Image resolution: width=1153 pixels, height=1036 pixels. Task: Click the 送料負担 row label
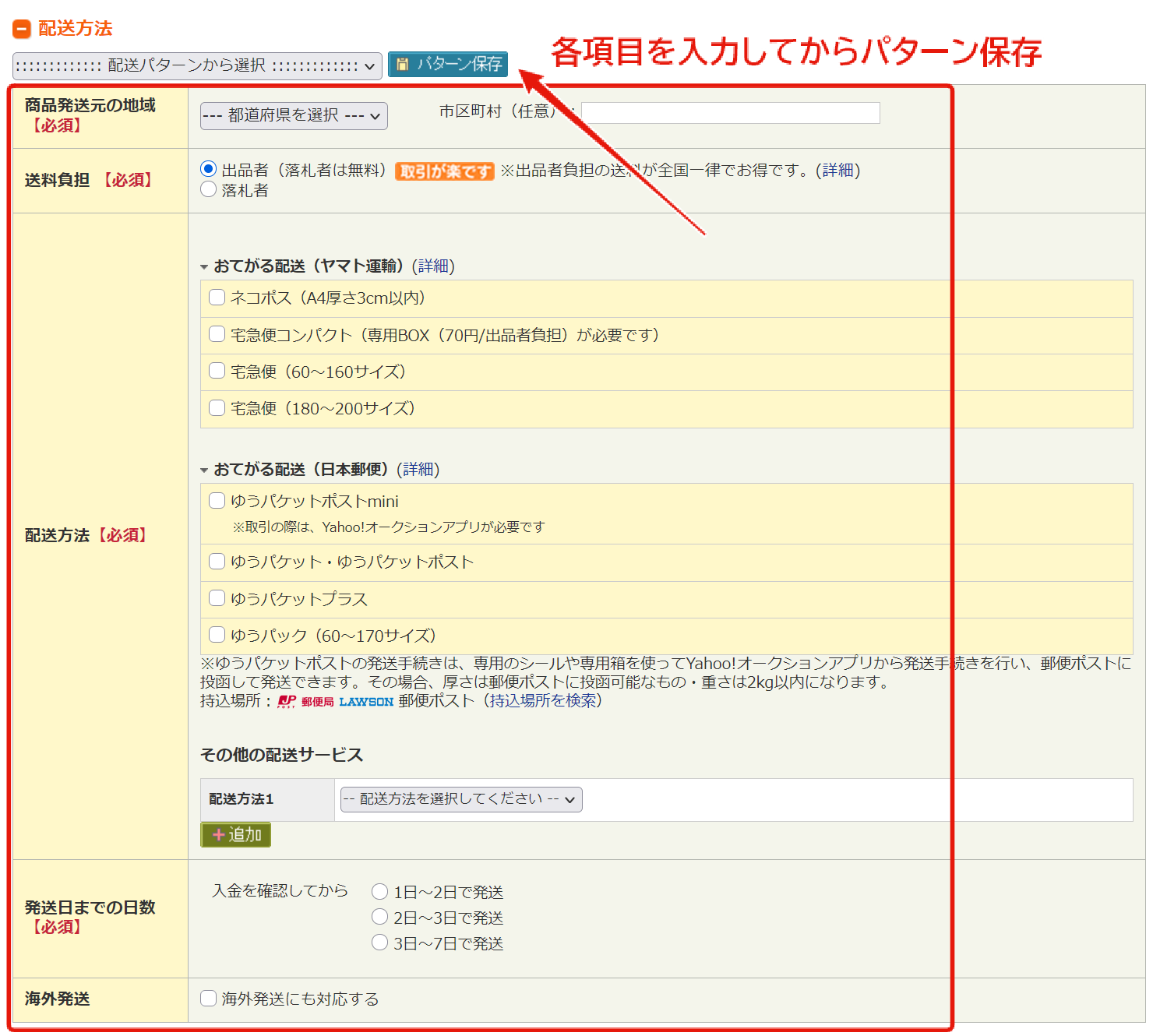[x=57, y=180]
